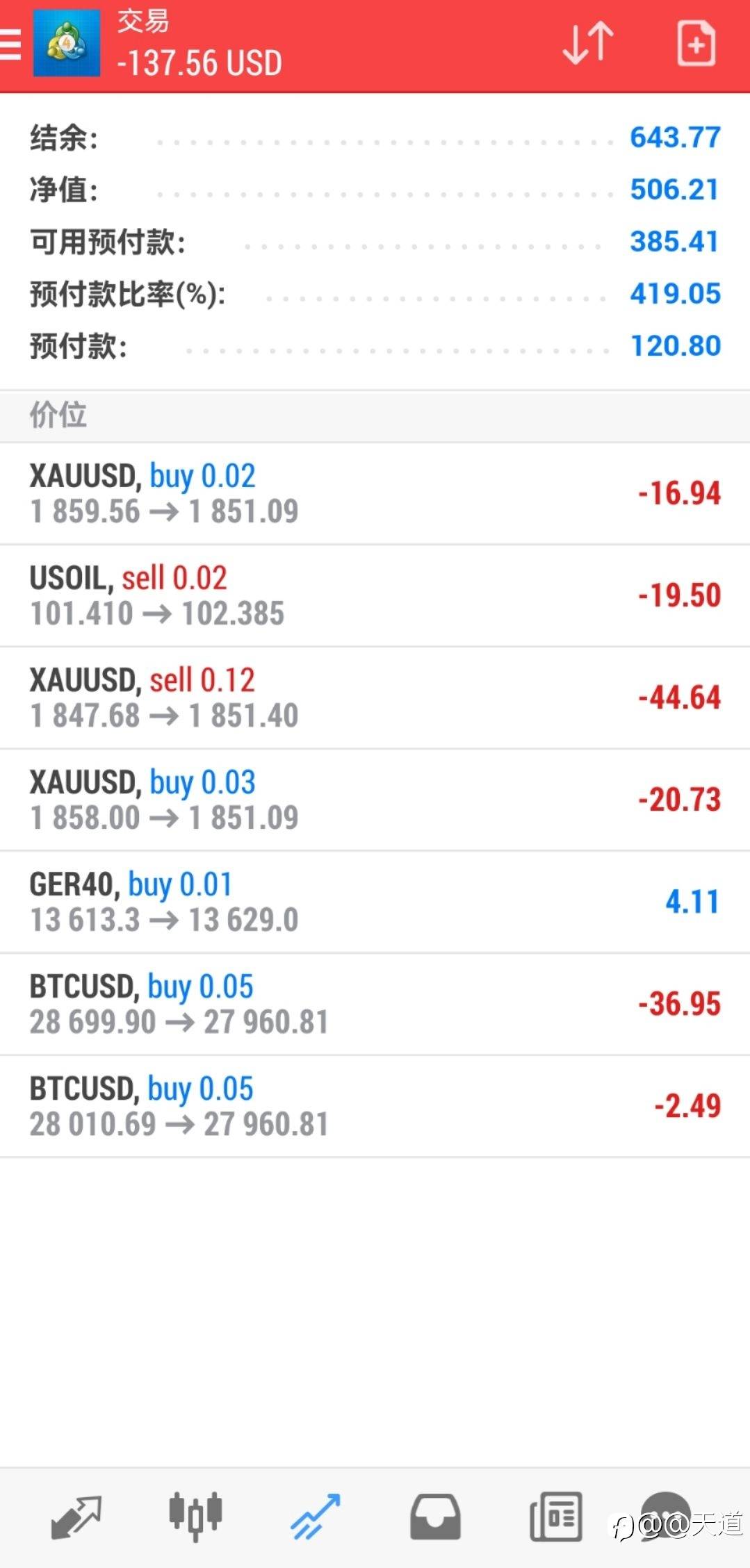This screenshot has width=750, height=1568.
Task: Open the chat messages icon
Action: pyautogui.click(x=665, y=1515)
